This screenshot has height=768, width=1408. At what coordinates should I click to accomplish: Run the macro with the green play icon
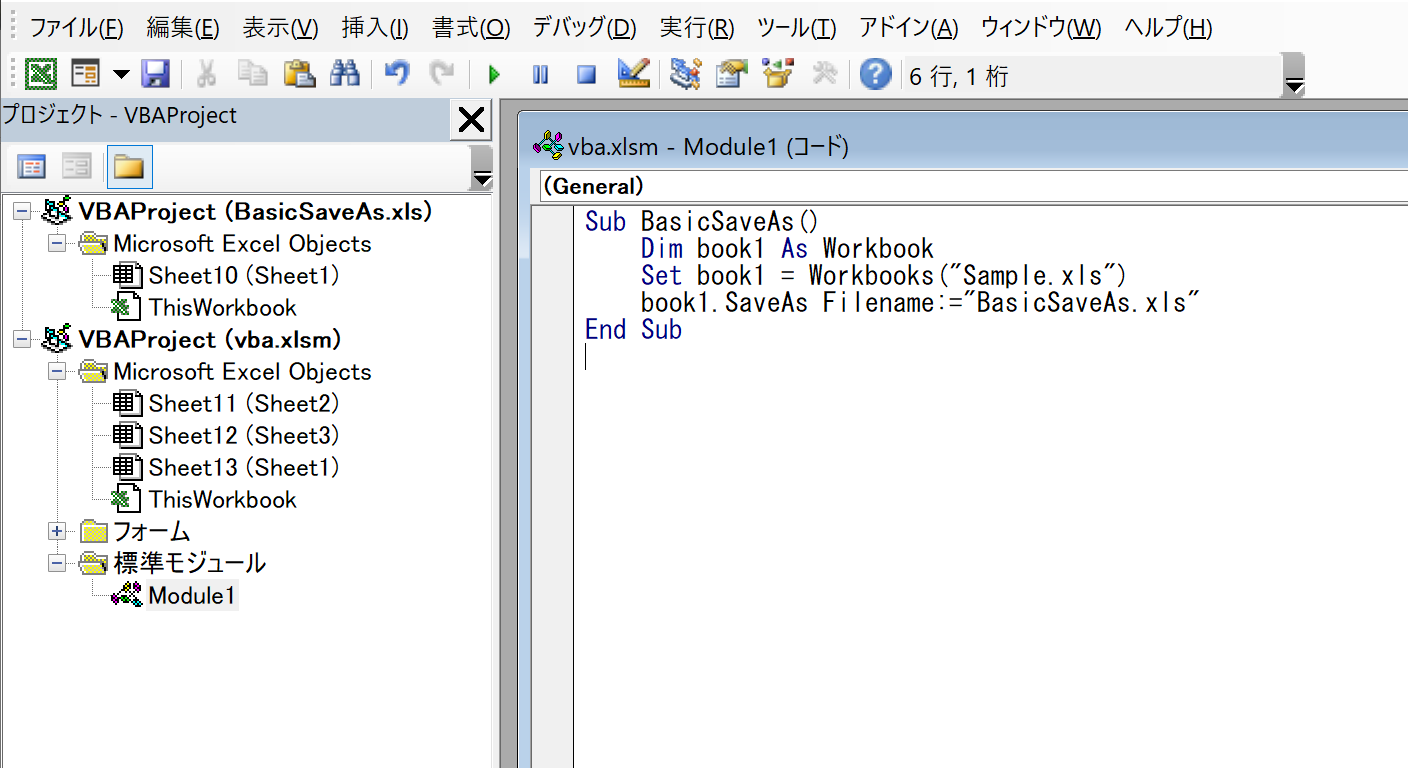[x=494, y=75]
